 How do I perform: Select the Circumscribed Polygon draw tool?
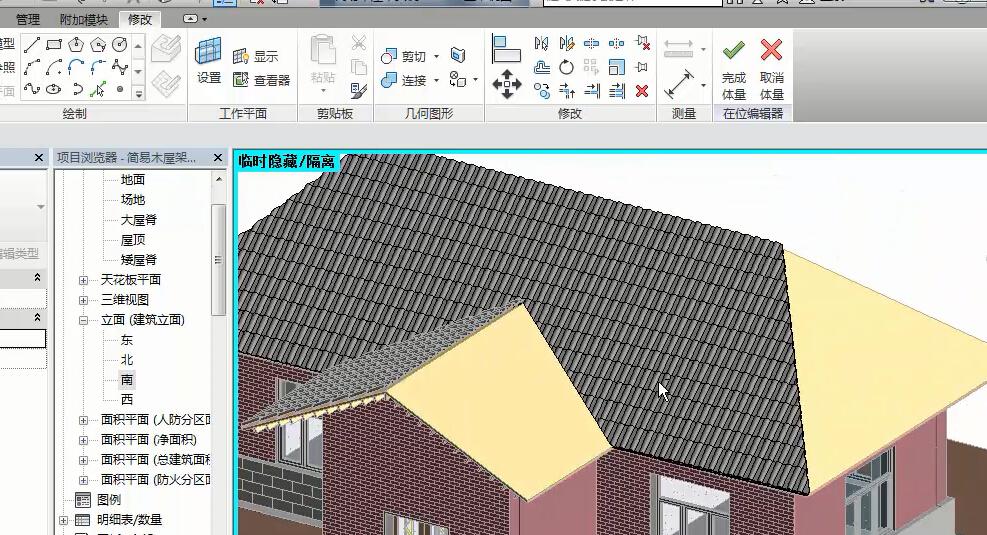tap(98, 45)
